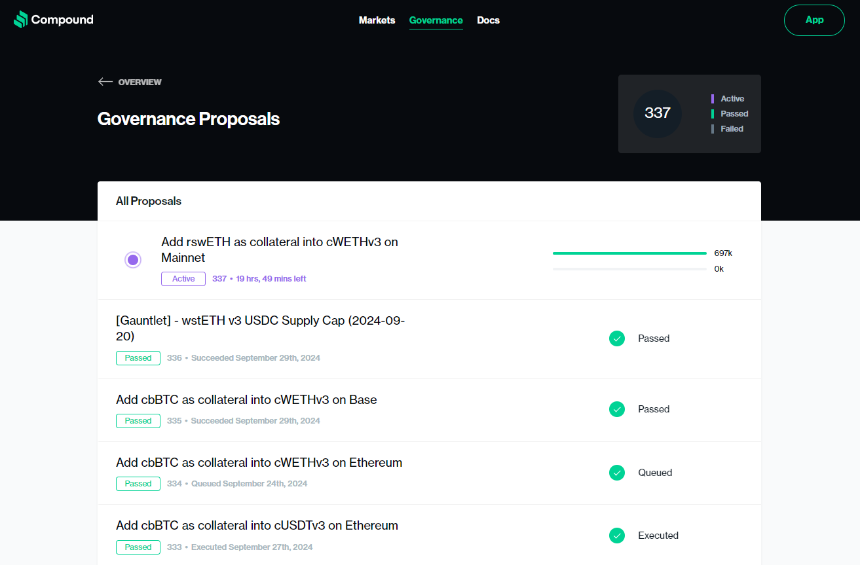Click the gray 0k against votes bar
The width and height of the screenshot is (860, 565).
pyautogui.click(x=630, y=269)
